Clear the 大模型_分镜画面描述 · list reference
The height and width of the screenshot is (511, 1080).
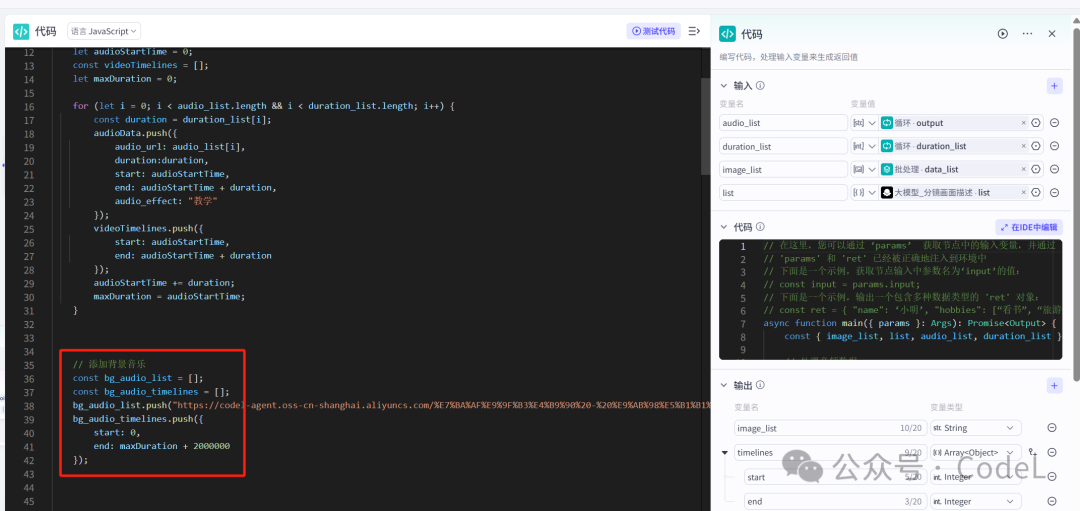pyautogui.click(x=1024, y=193)
